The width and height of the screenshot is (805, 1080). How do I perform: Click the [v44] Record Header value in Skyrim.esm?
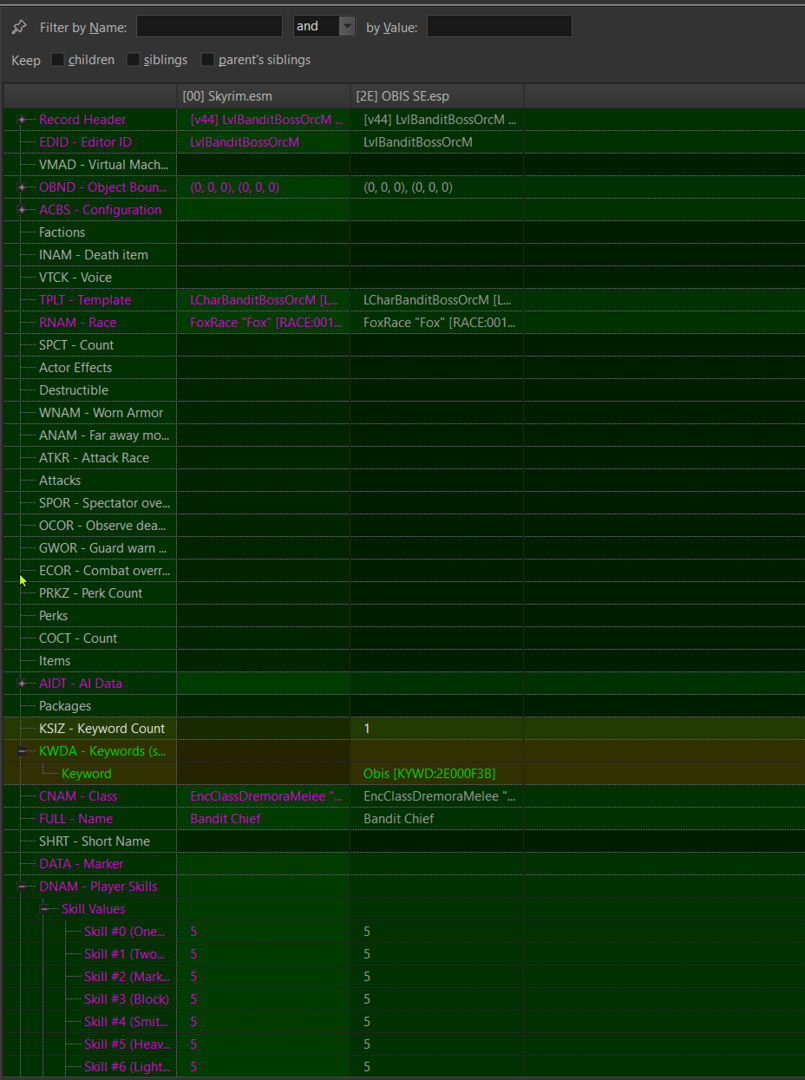click(266, 120)
